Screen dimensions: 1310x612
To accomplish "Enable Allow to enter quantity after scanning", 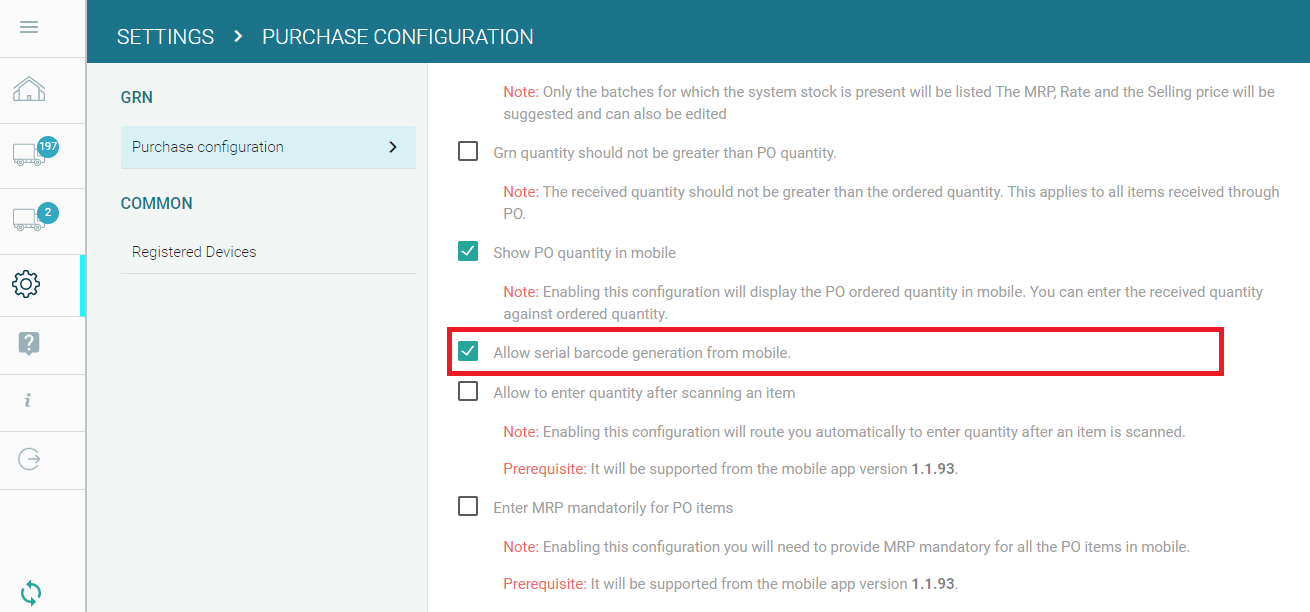I will pyautogui.click(x=468, y=392).
